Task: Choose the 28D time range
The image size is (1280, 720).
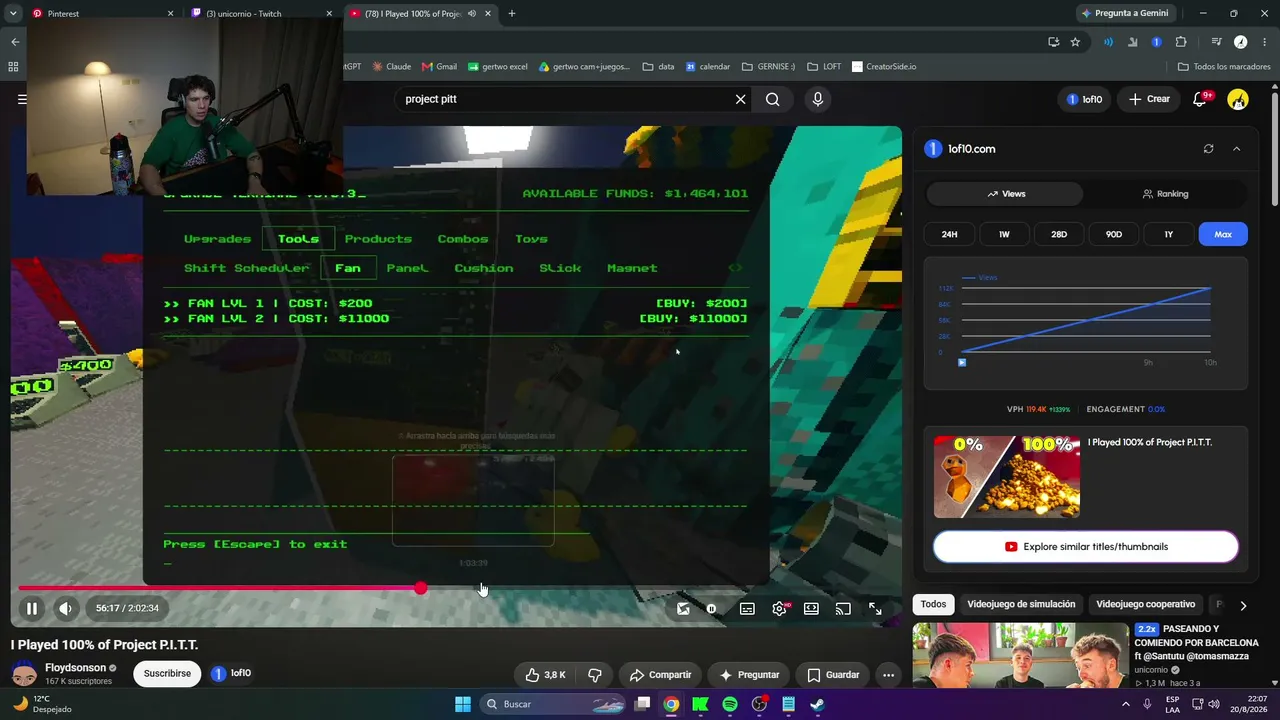Action: click(1059, 234)
